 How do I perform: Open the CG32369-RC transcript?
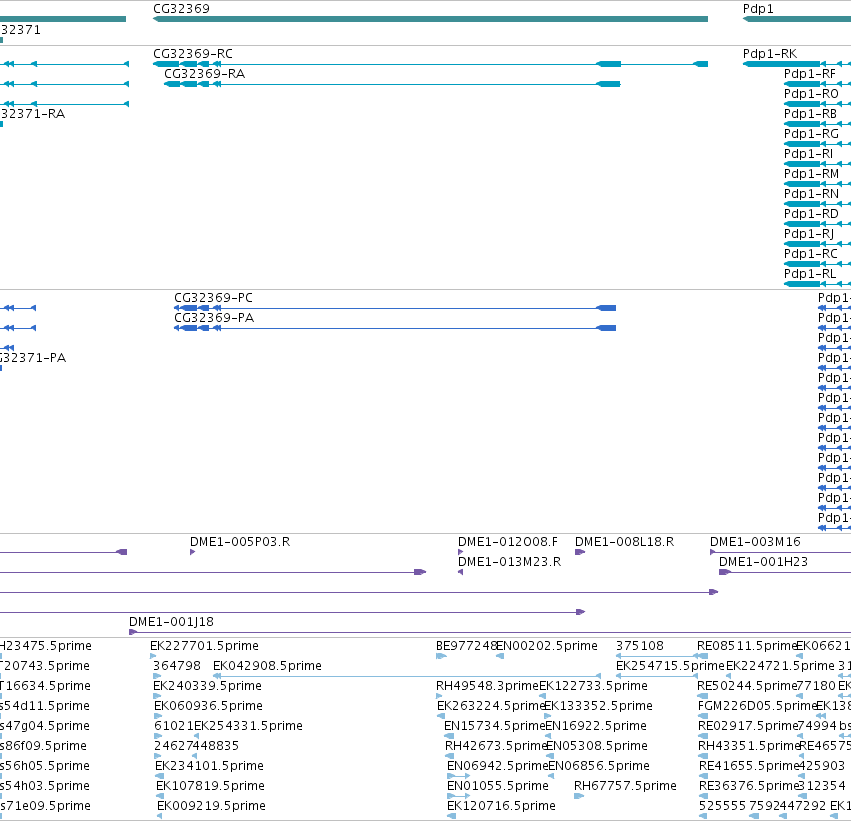[193, 54]
